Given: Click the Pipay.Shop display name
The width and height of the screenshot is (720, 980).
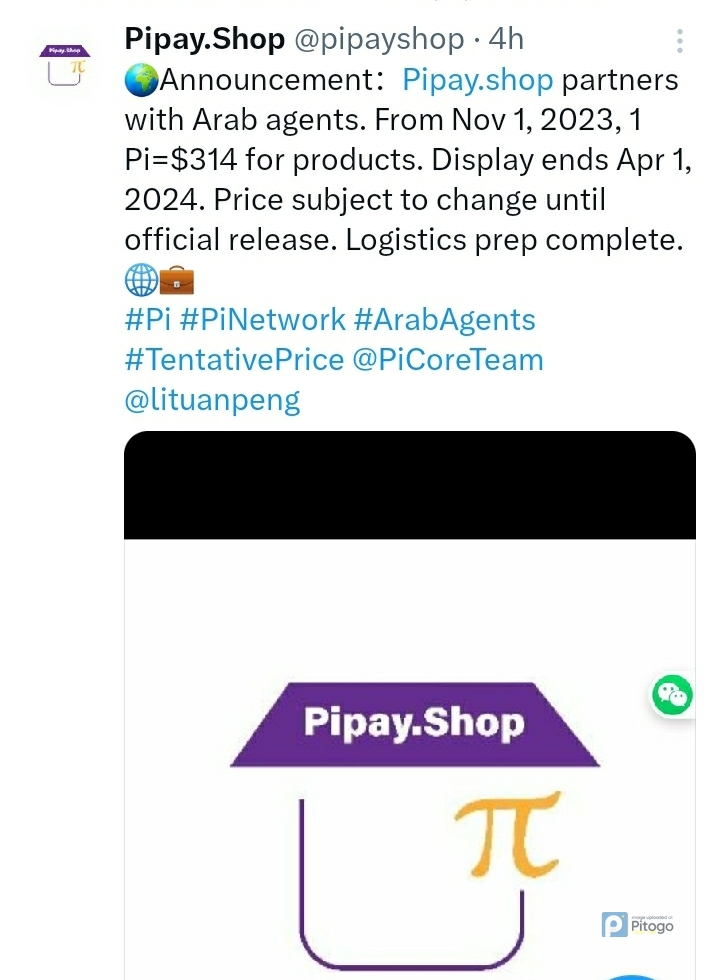Looking at the screenshot, I should pos(204,39).
